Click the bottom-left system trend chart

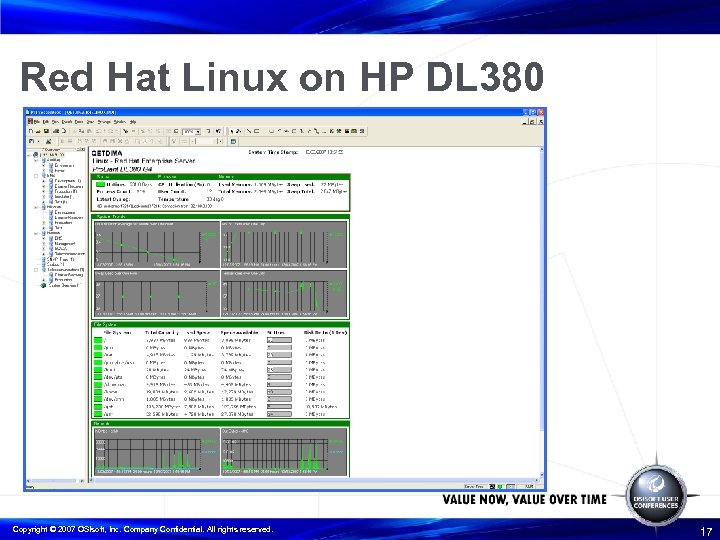click(x=157, y=293)
